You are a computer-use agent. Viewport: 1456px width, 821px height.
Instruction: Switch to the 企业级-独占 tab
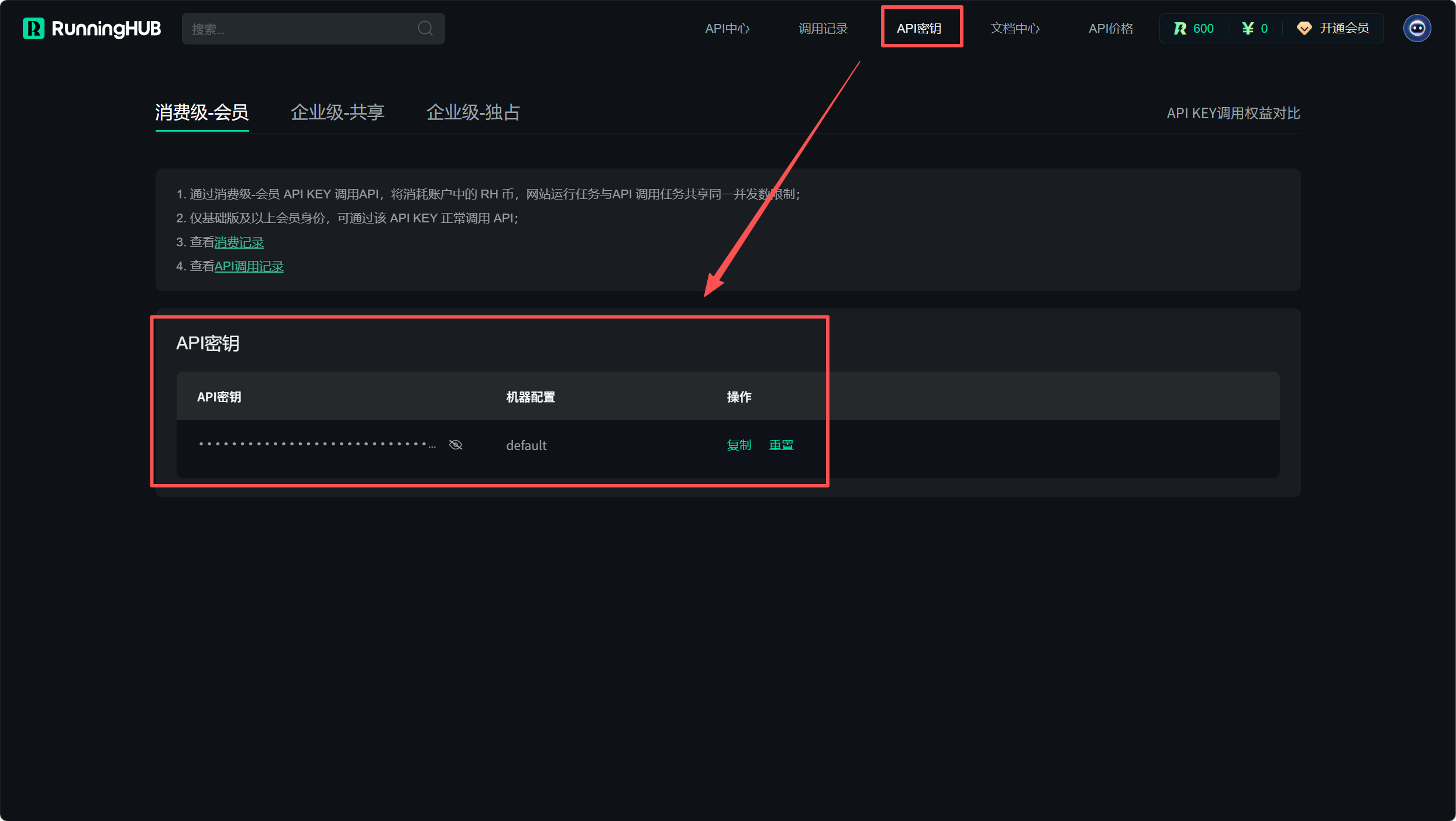click(473, 112)
